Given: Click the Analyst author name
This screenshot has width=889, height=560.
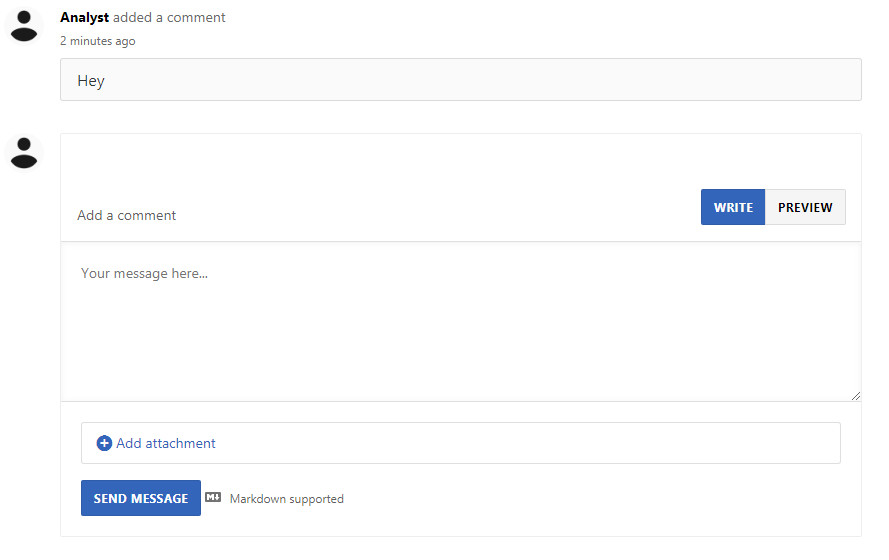Looking at the screenshot, I should pos(84,18).
